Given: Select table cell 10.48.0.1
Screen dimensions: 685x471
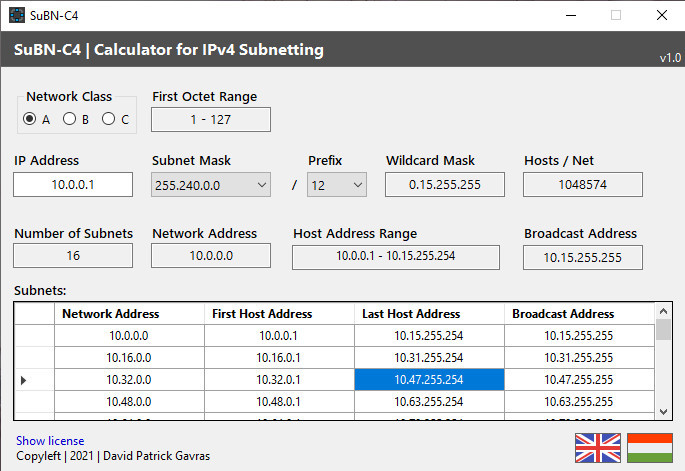Looking at the screenshot, I should (279, 402).
